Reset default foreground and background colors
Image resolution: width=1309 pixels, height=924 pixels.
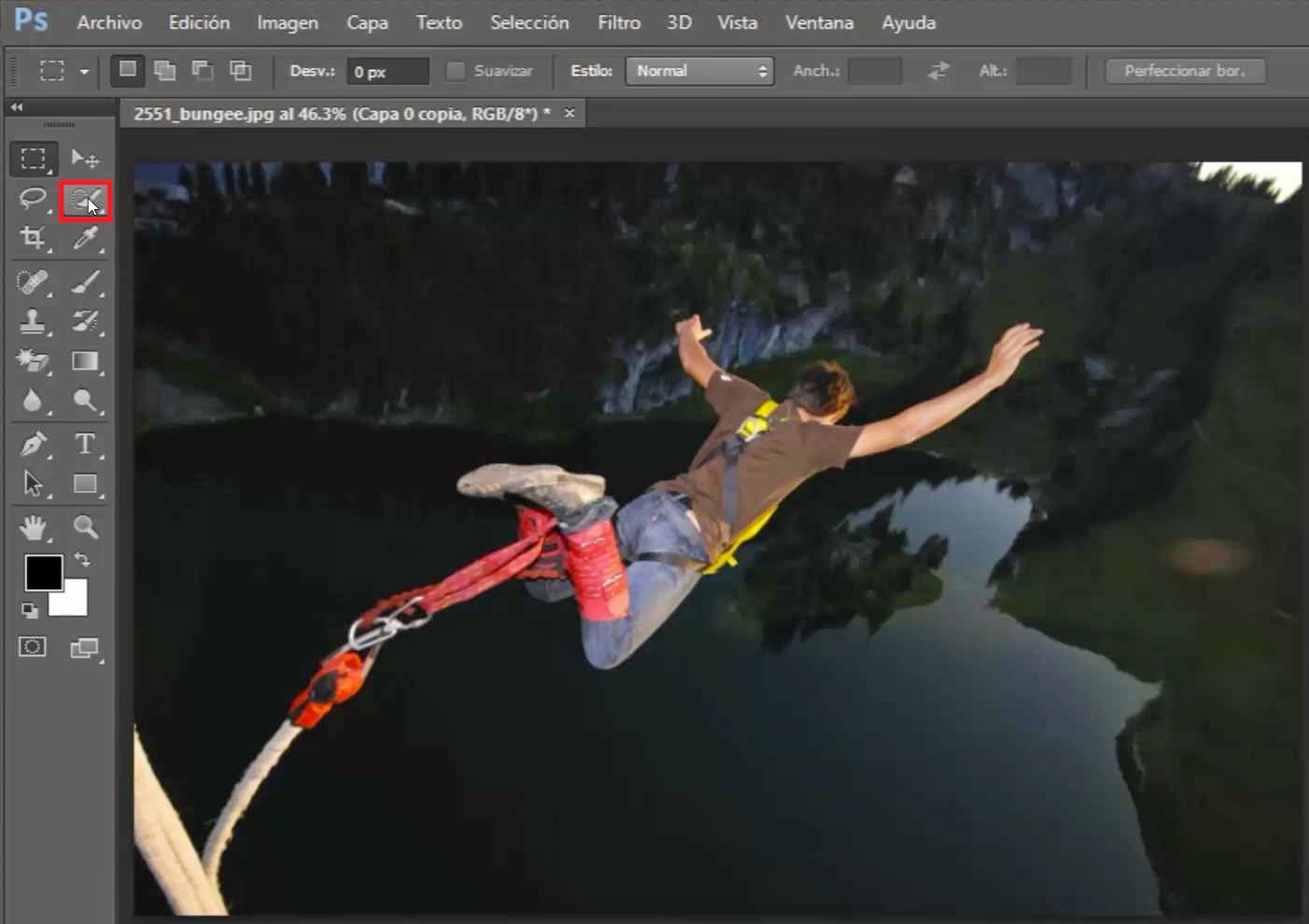[x=30, y=610]
